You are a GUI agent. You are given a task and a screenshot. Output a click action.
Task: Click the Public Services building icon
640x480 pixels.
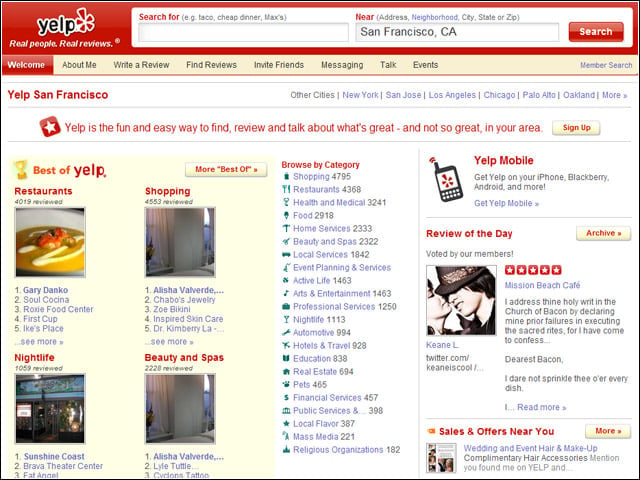[286, 411]
